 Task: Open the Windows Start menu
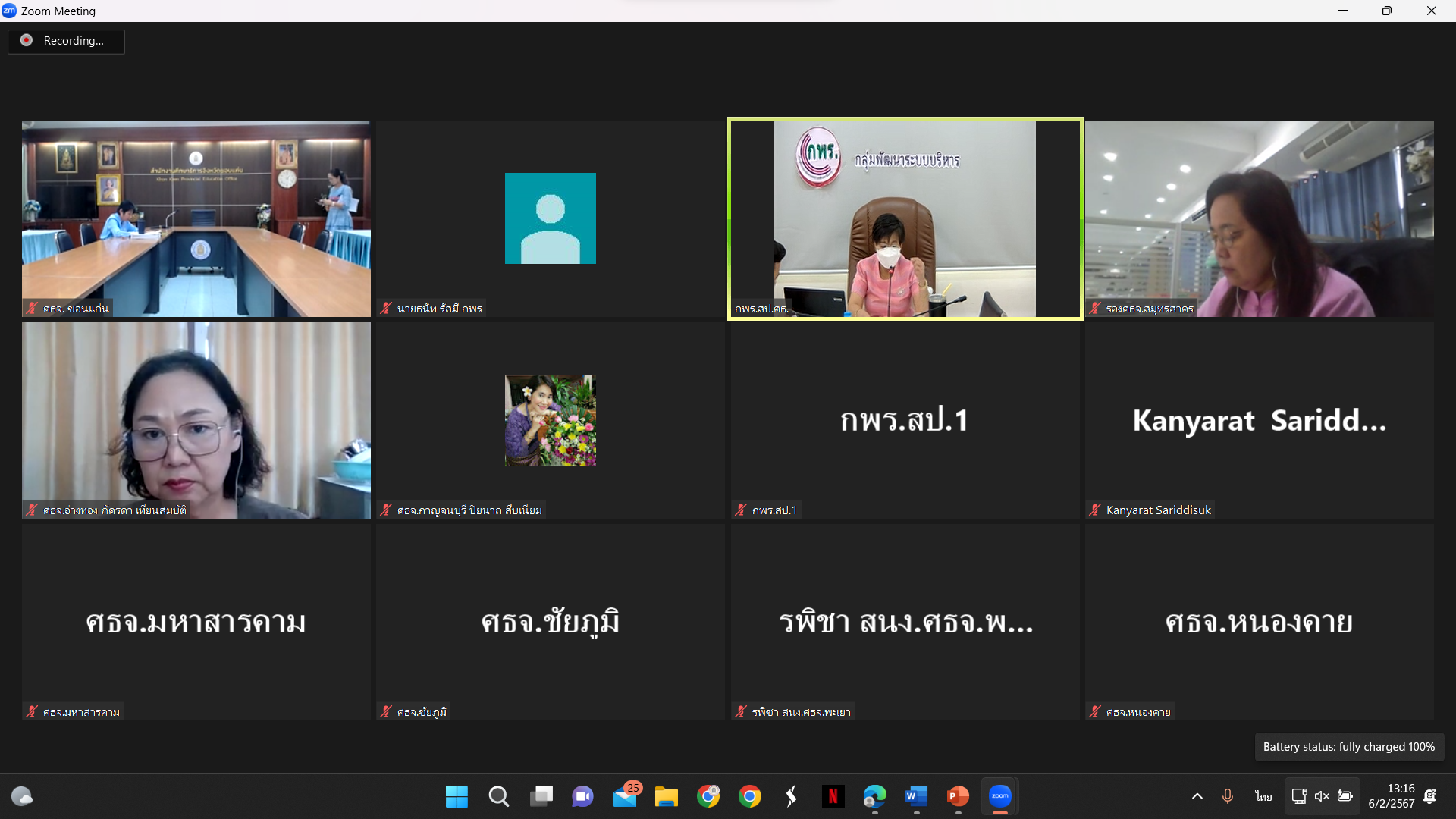[457, 796]
